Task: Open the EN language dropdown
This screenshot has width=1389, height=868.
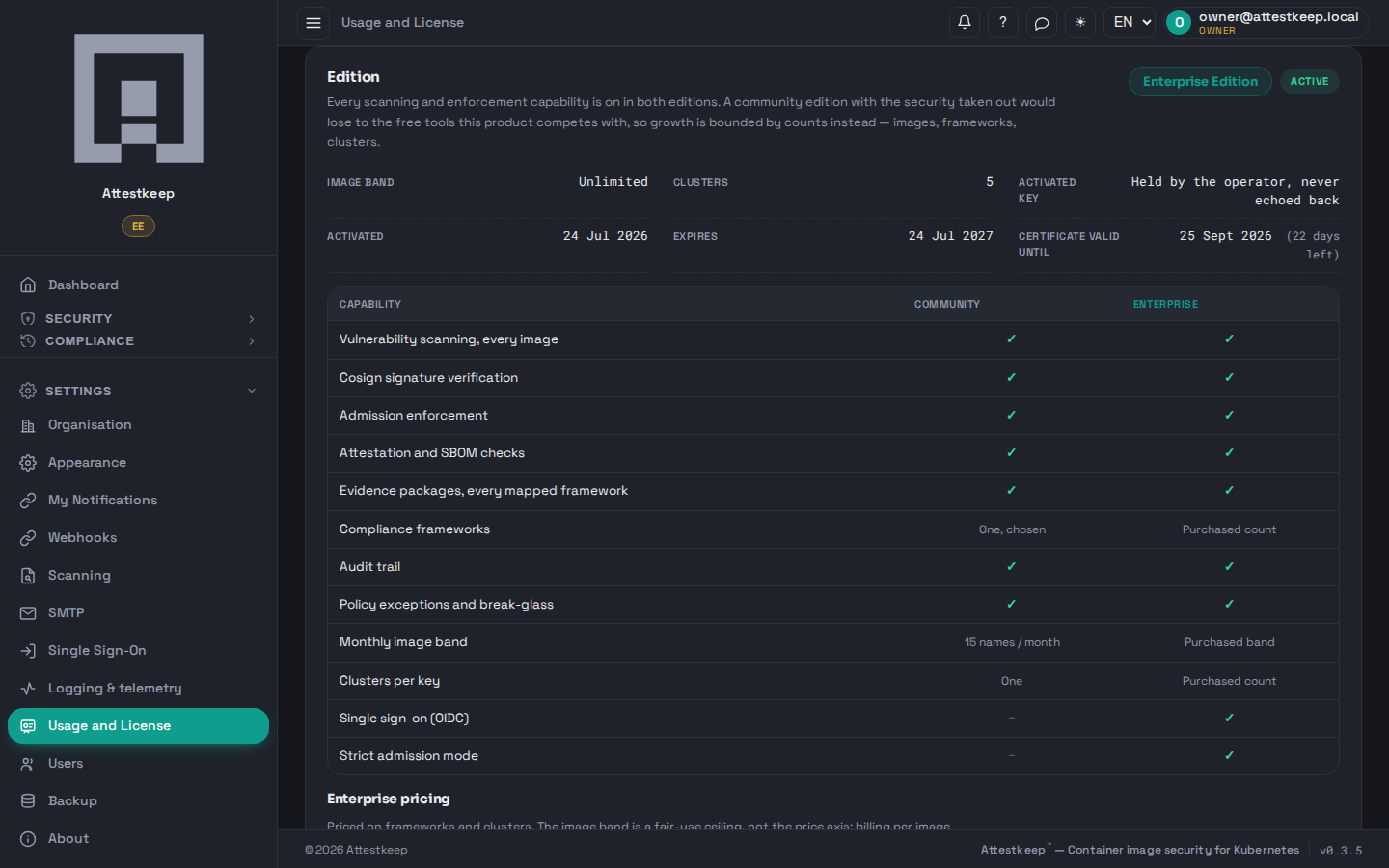Action: point(1130,22)
